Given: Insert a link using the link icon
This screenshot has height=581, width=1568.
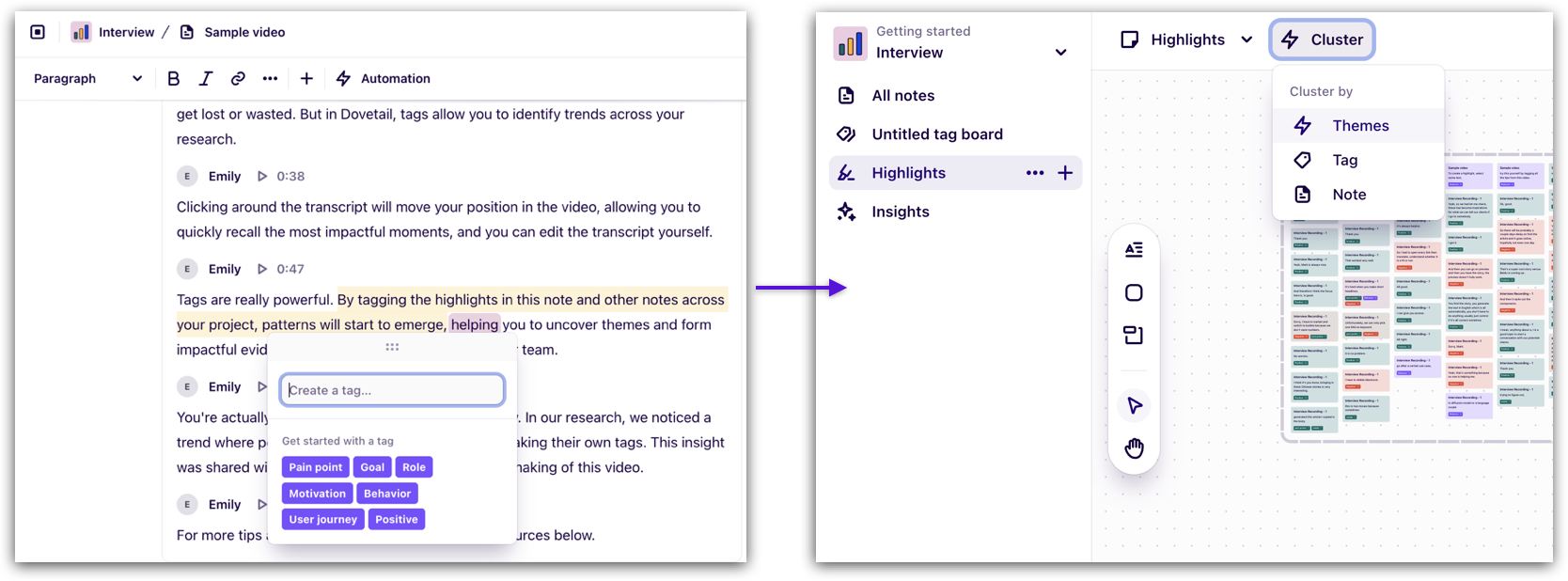Looking at the screenshot, I should click(238, 79).
